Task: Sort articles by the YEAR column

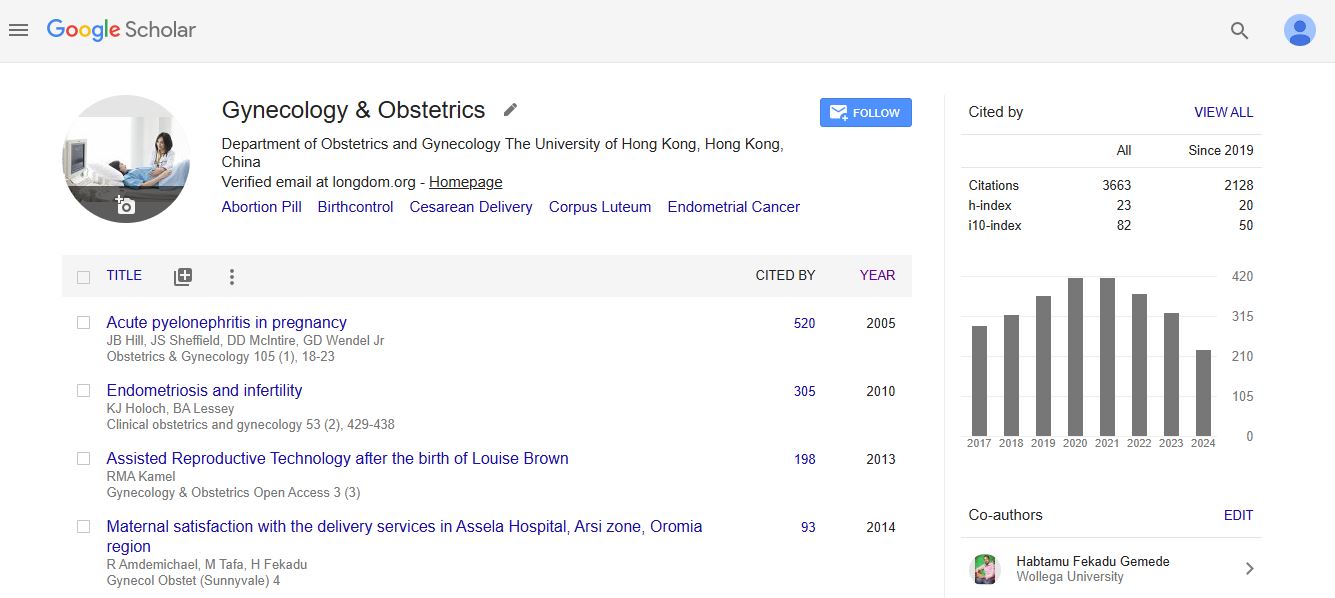Action: click(877, 276)
